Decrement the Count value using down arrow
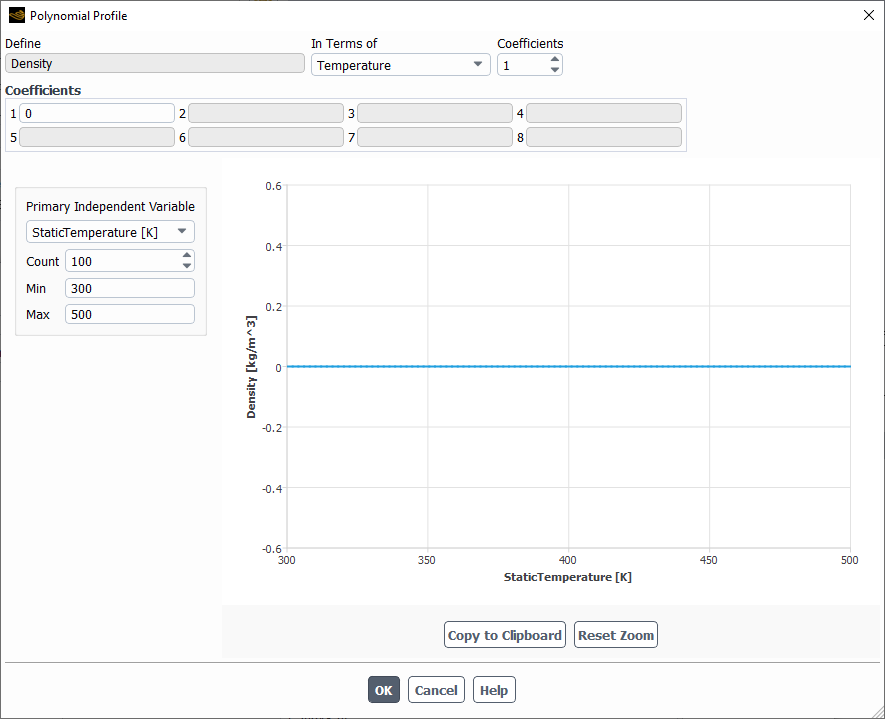 (187, 266)
